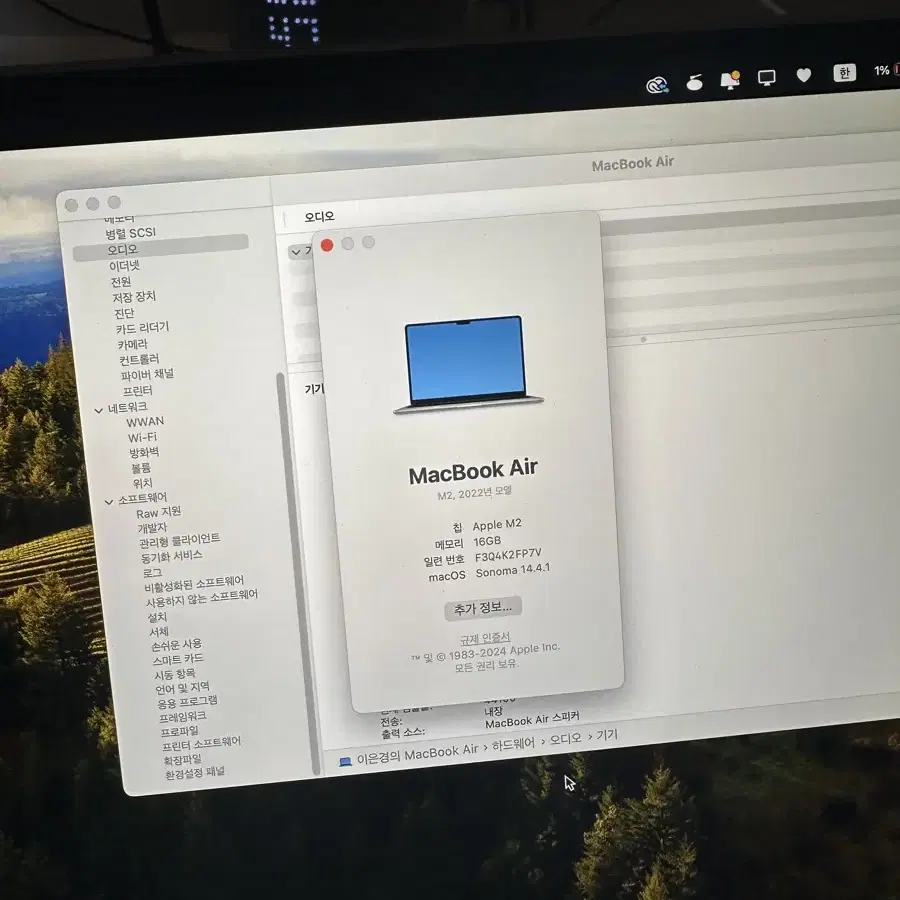The width and height of the screenshot is (900, 900).
Task: Select 설치 in the sidebar
Action: 157,617
